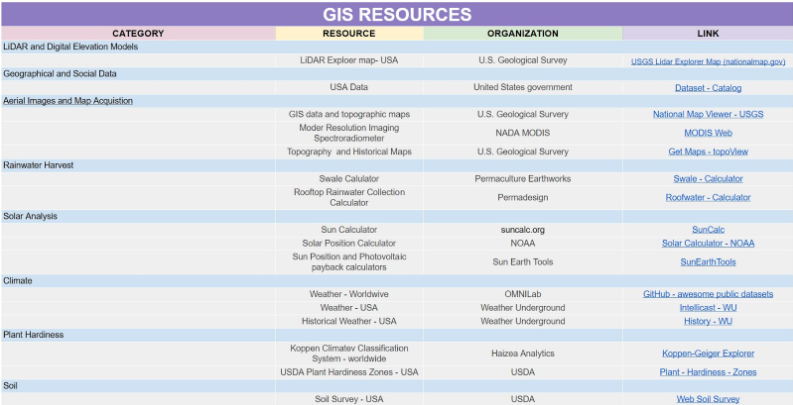This screenshot has width=793, height=405.
Task: Select the Sun Position and Photovoltaic payback cell
Action: [x=349, y=262]
